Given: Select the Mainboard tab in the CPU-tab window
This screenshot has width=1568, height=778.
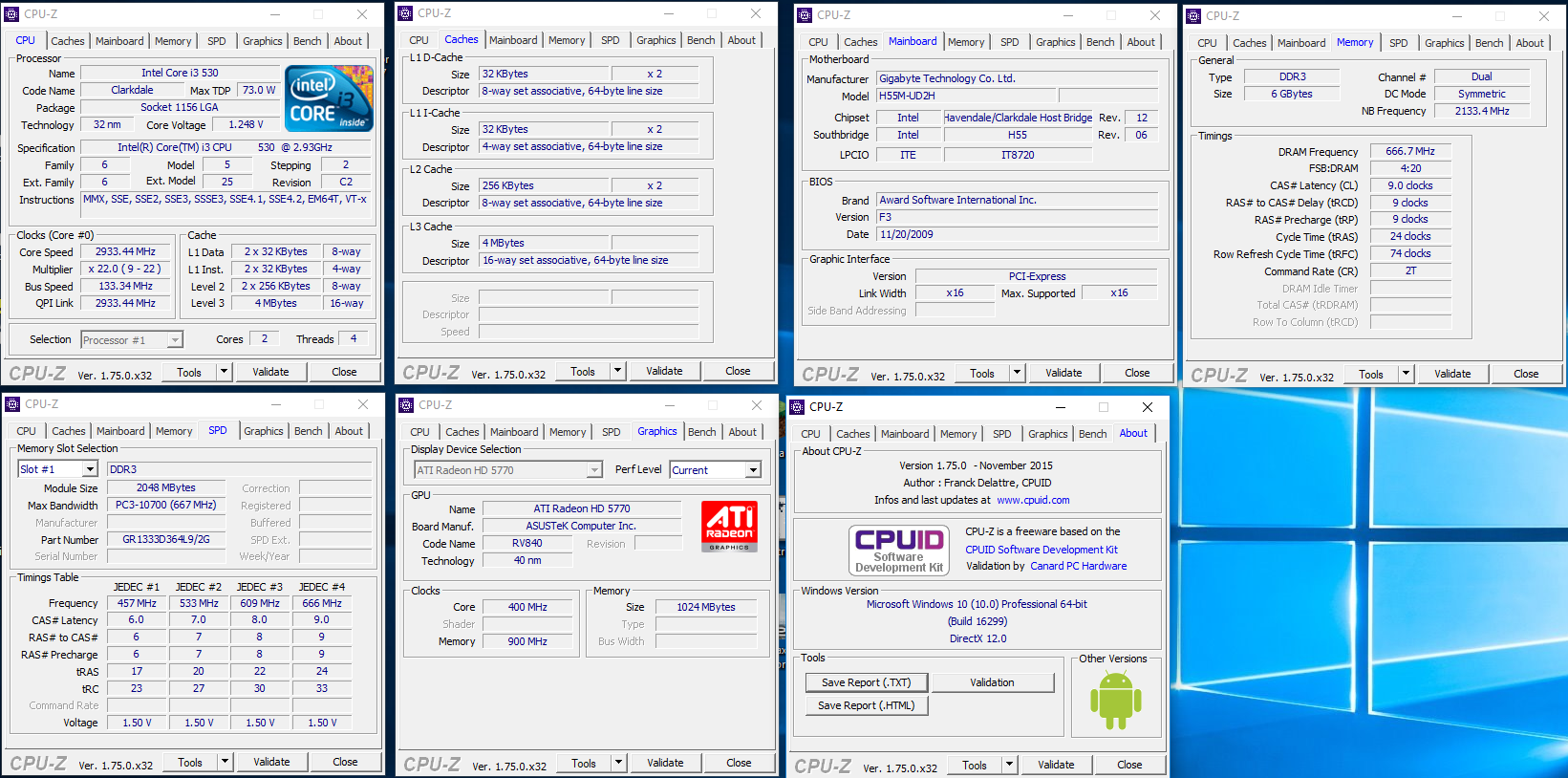Looking at the screenshot, I should (119, 41).
